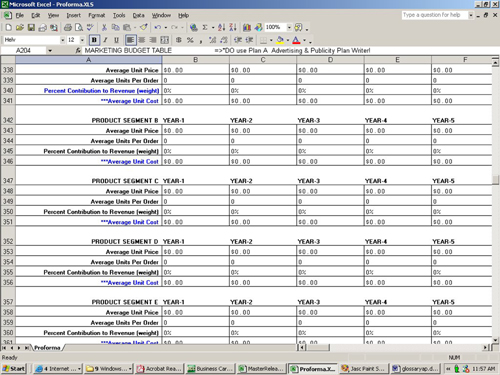
Task: Sort ascending A to Z
Action: click(222, 28)
